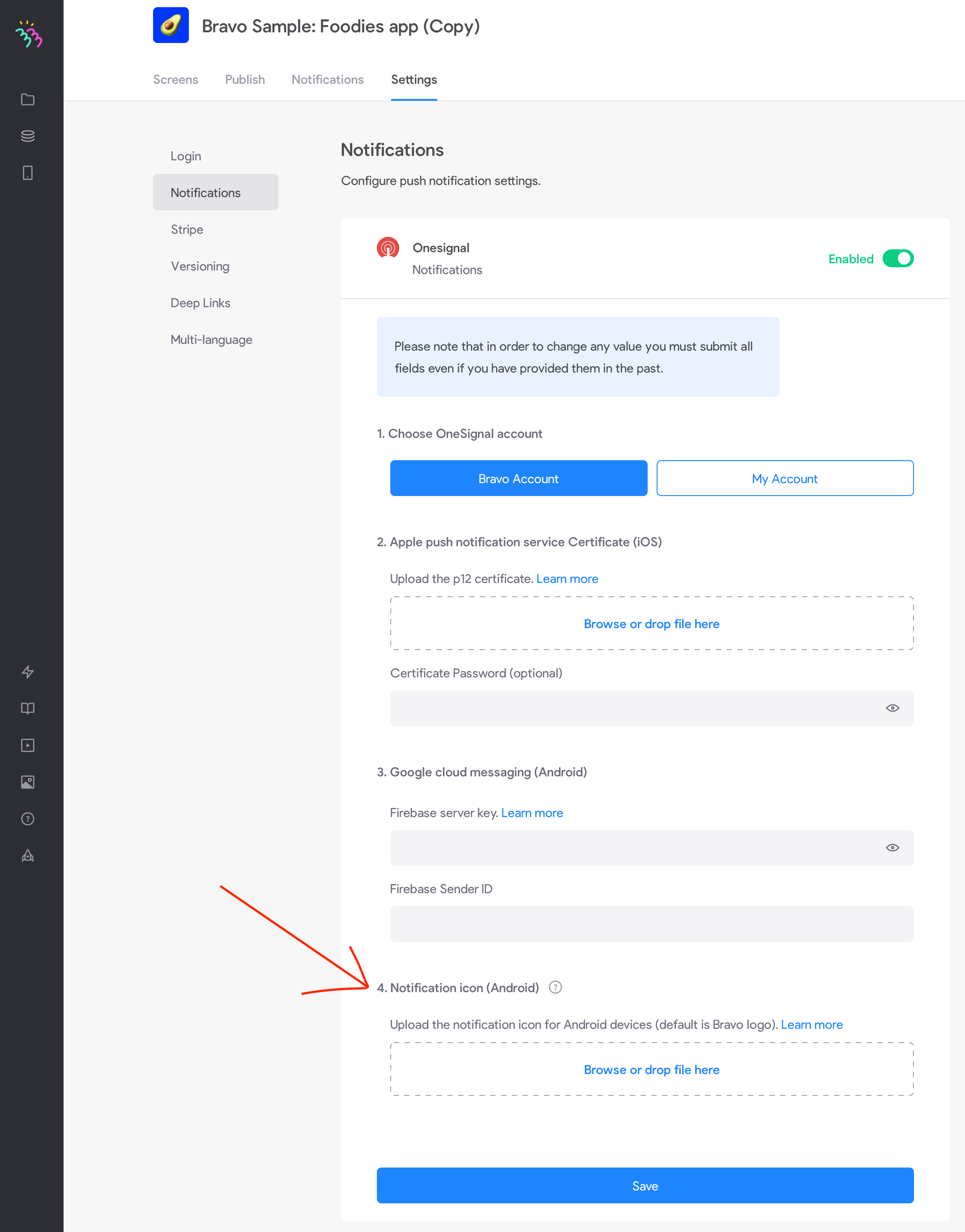Choose the Bravo Account button
The image size is (965, 1232).
click(519, 478)
